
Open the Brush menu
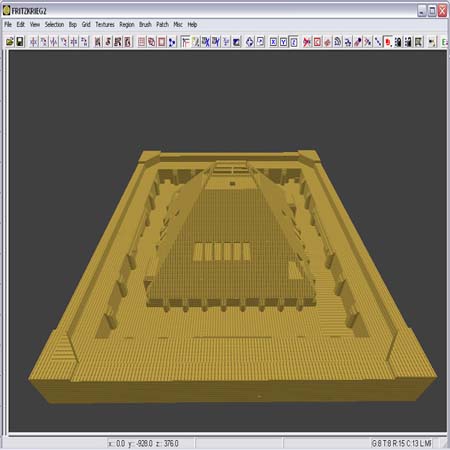145,24
